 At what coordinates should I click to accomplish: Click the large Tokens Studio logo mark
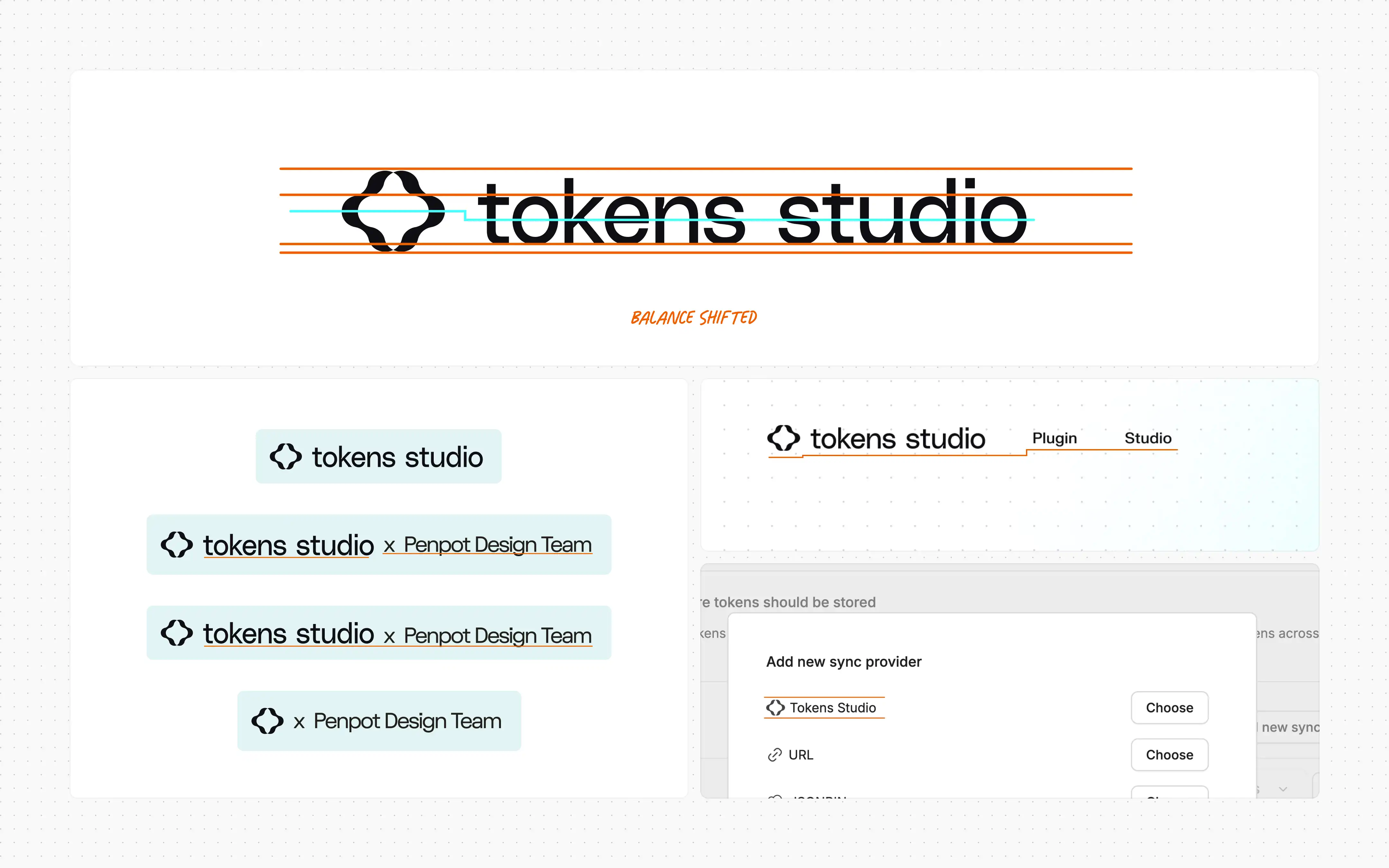(x=393, y=211)
